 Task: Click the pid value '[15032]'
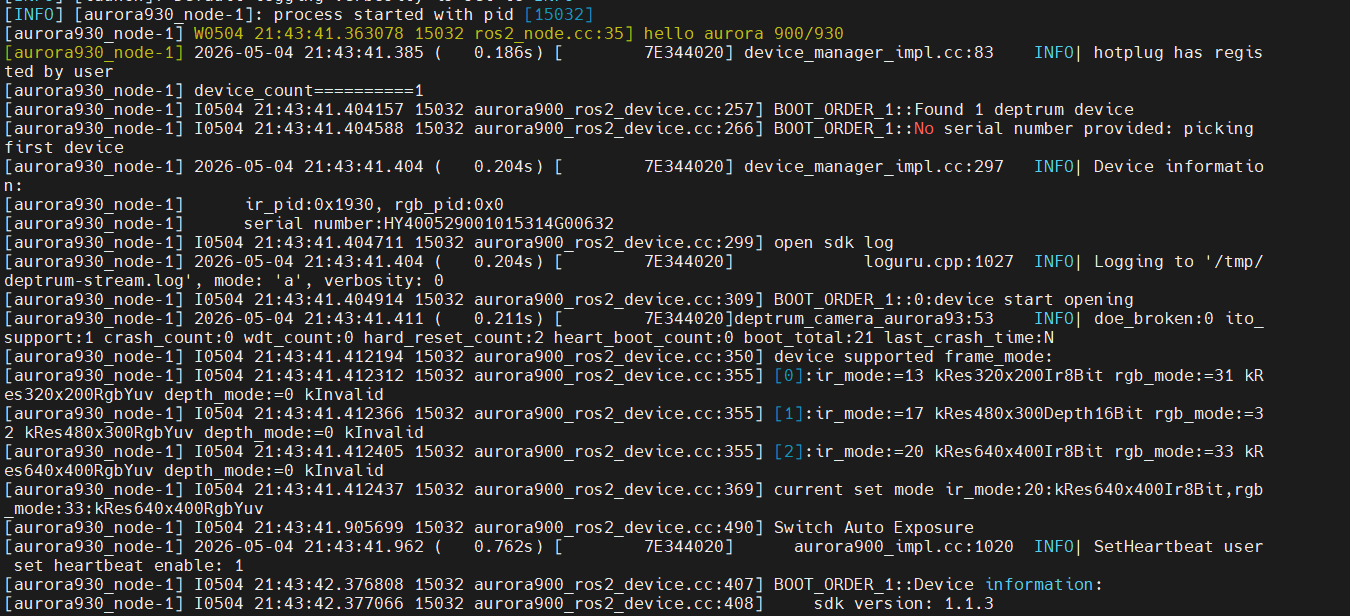point(559,14)
